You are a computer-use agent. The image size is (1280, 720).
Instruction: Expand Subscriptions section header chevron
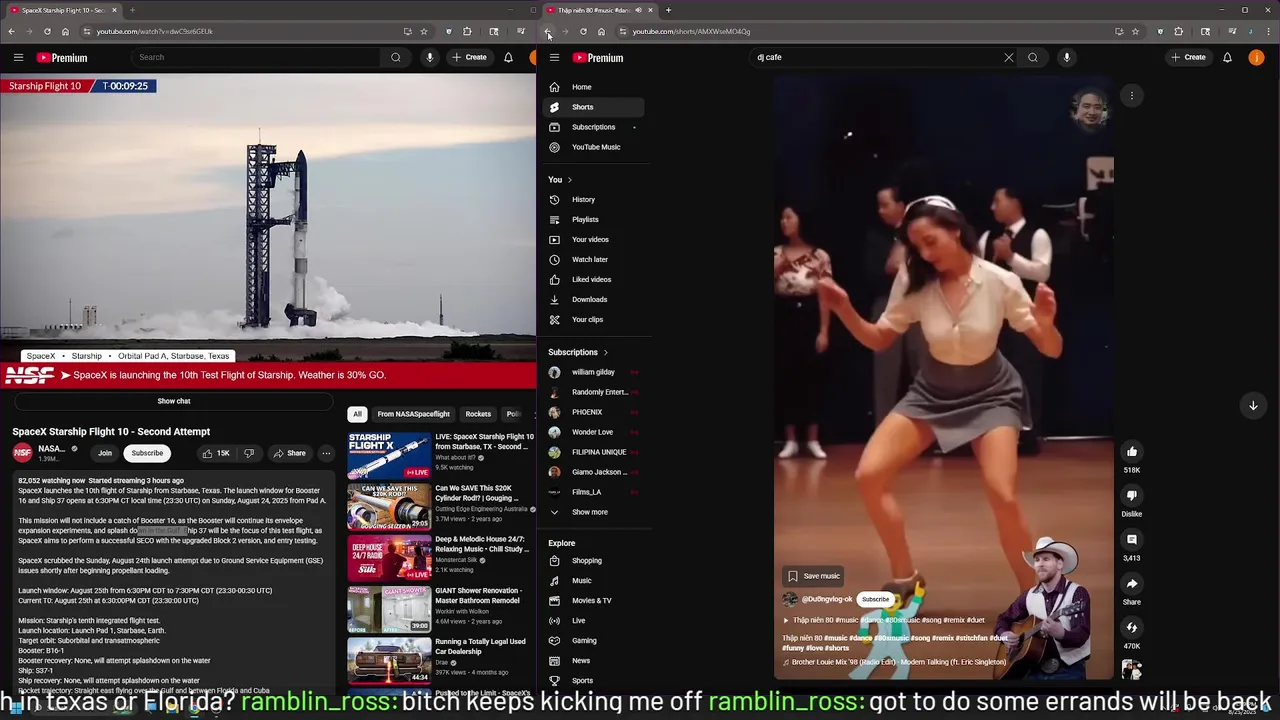(x=605, y=352)
